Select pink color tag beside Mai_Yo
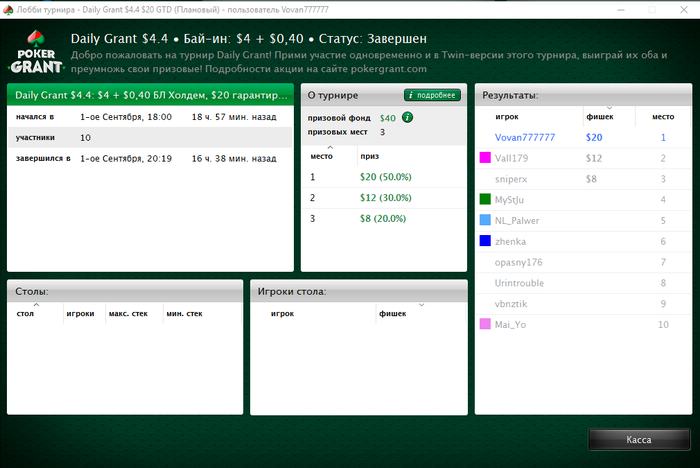The image size is (700, 468). point(485,324)
